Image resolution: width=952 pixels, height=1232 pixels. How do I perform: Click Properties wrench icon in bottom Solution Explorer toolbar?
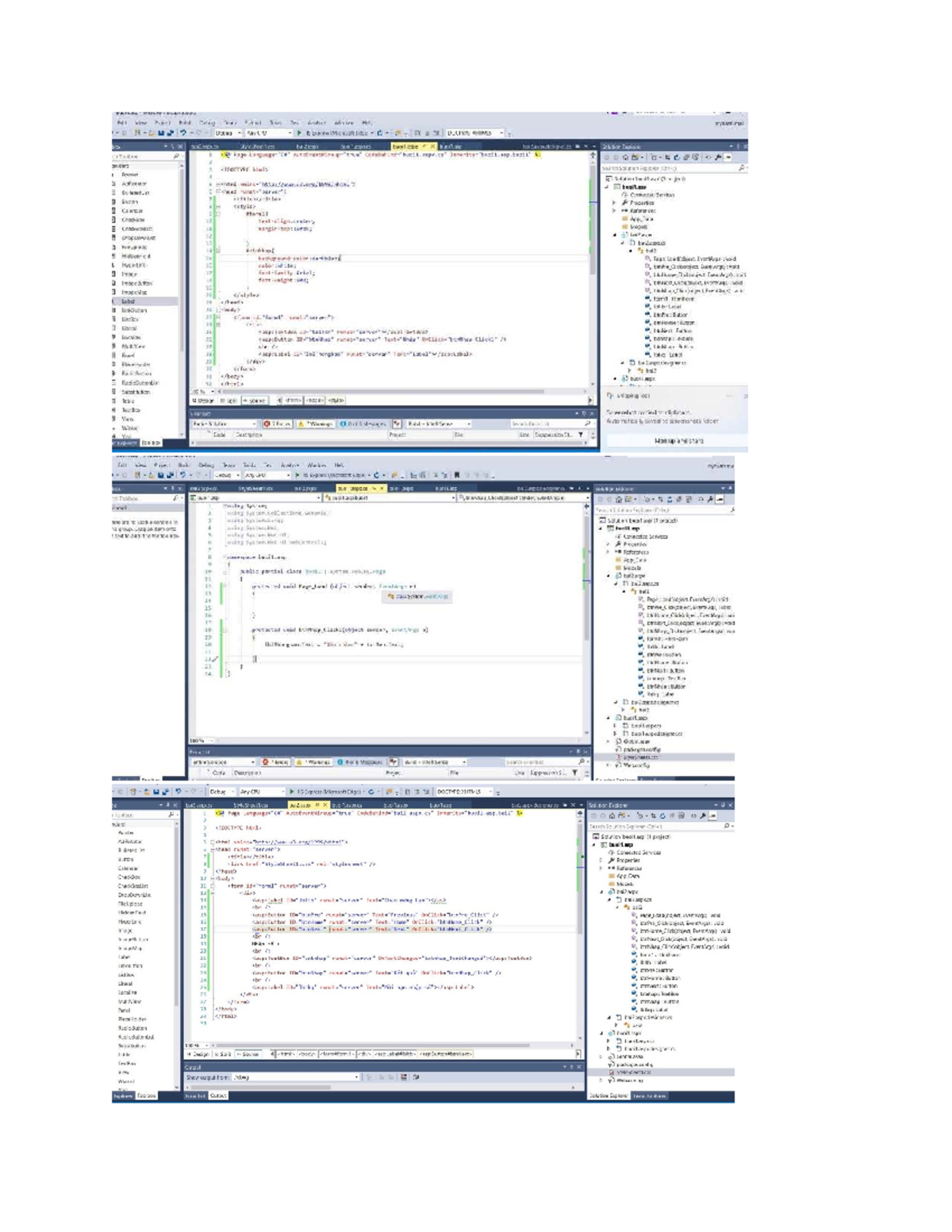tap(703, 816)
